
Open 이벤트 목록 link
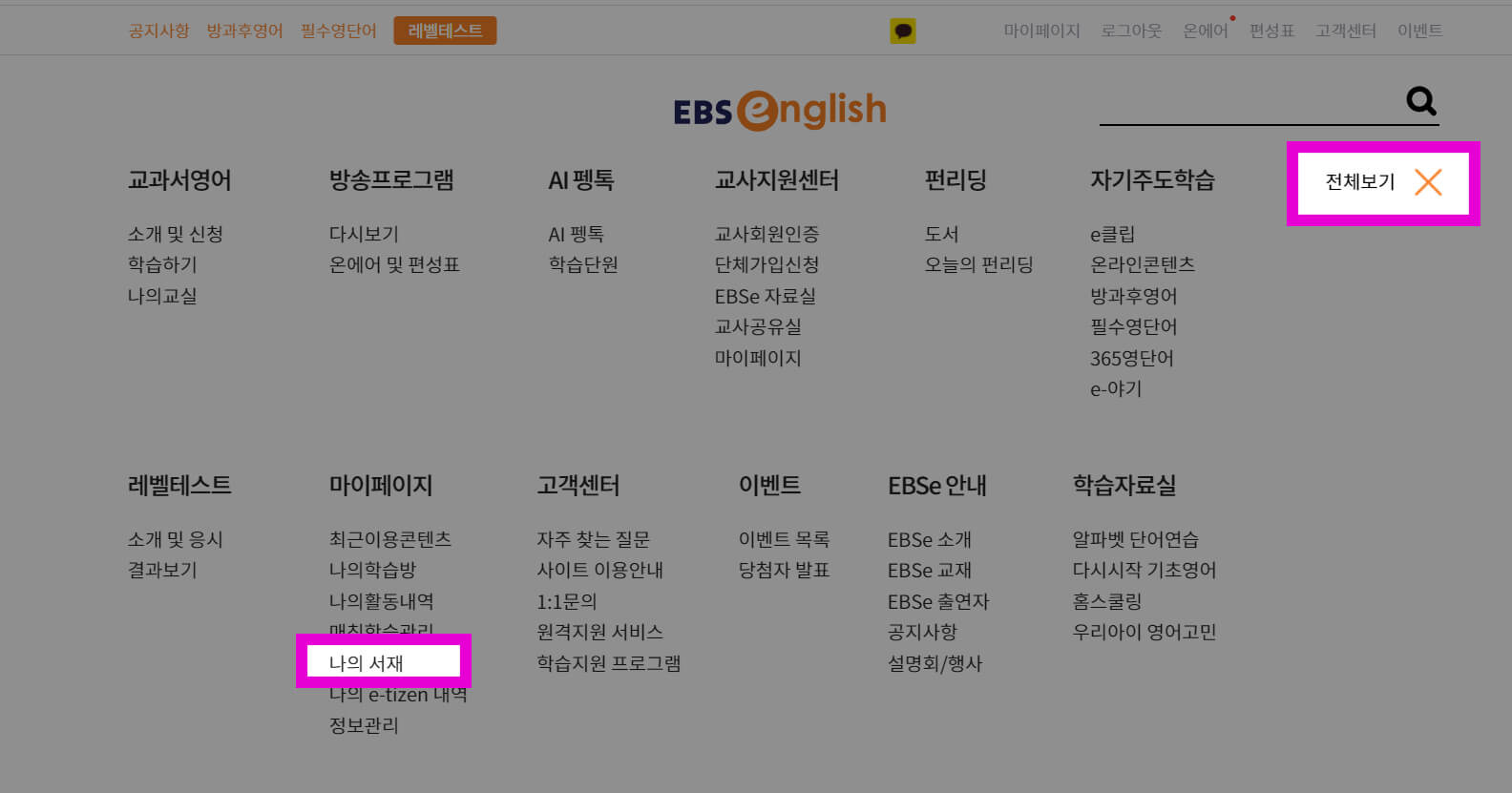click(x=785, y=539)
